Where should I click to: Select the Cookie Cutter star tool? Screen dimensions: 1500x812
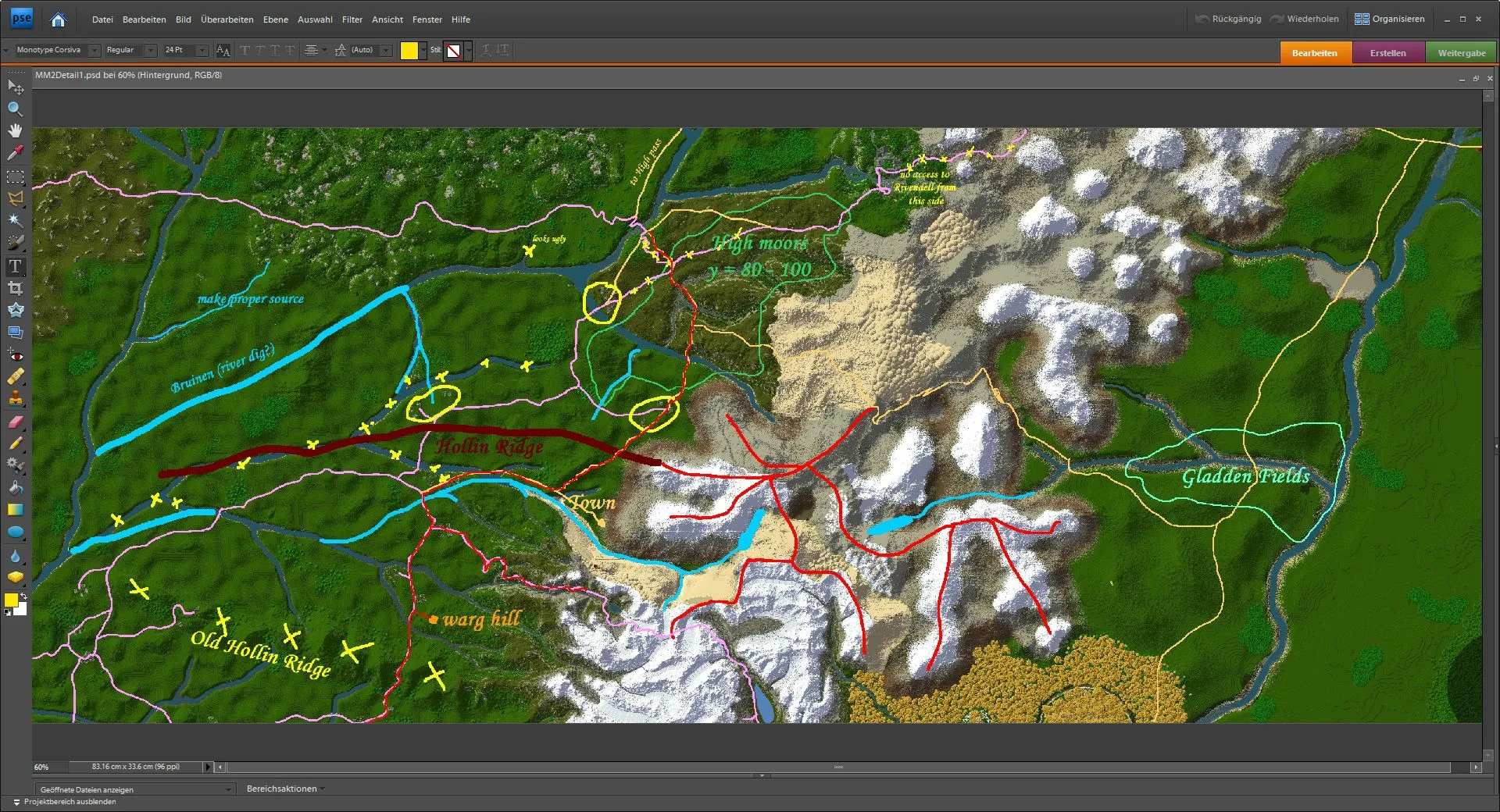(16, 310)
